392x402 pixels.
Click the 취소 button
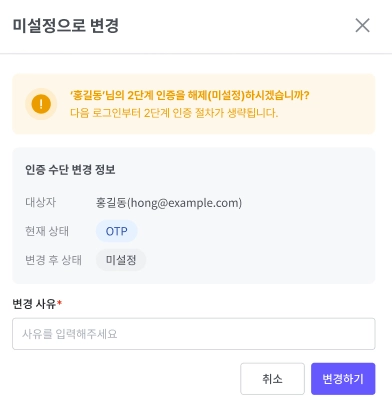click(x=272, y=379)
